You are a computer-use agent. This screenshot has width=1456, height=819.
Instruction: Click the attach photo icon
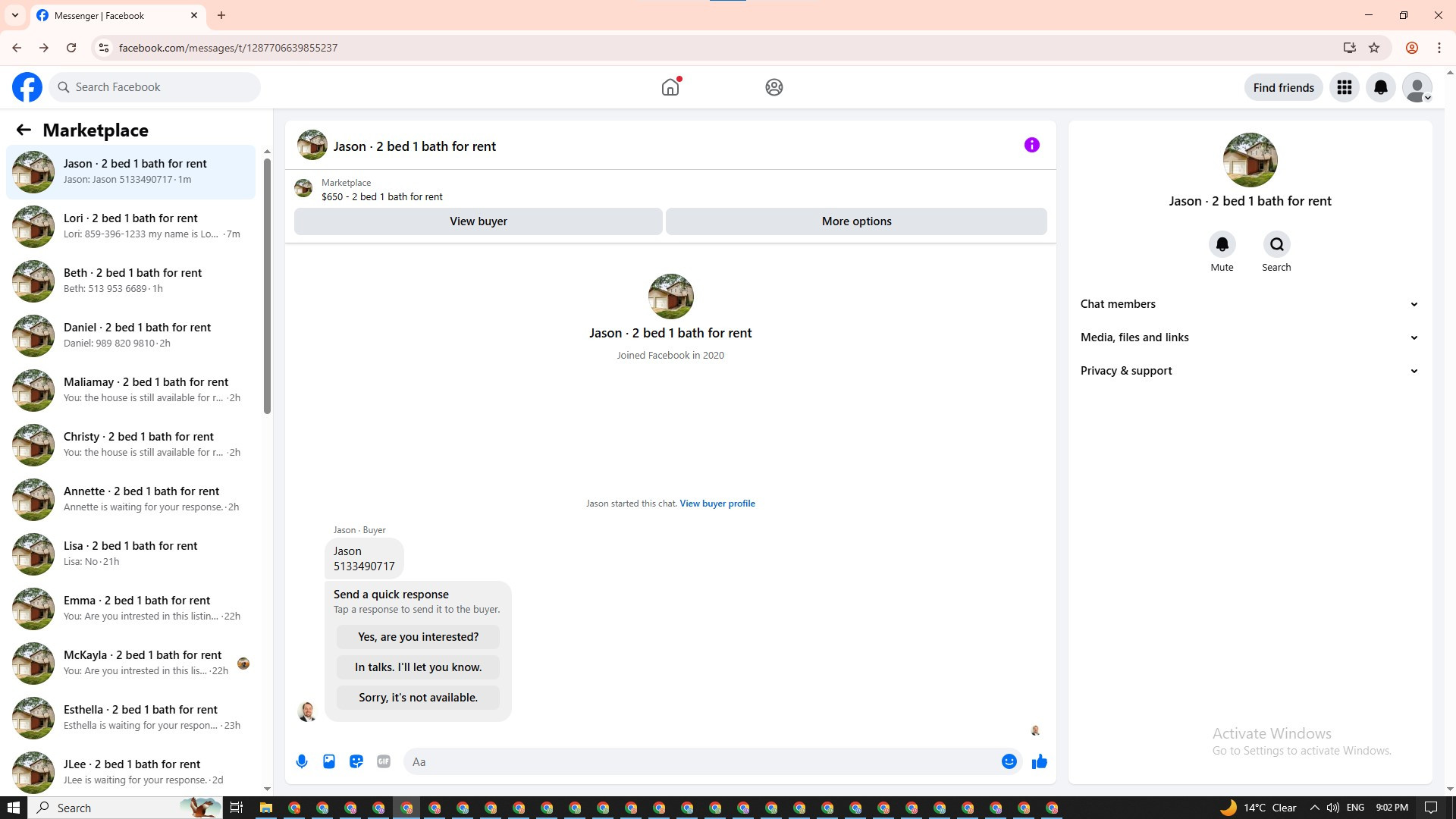[x=329, y=761]
